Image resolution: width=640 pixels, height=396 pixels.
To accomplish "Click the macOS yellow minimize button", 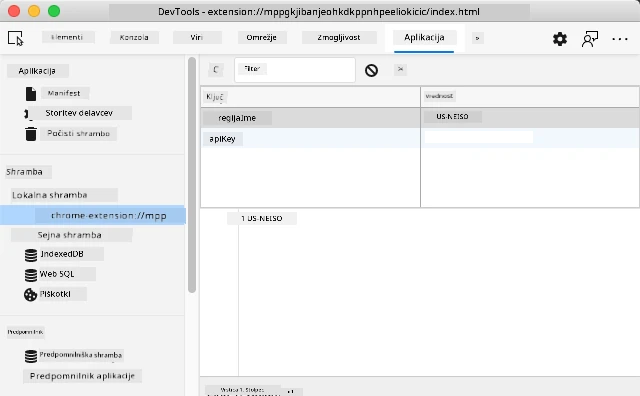I will (x=34, y=11).
